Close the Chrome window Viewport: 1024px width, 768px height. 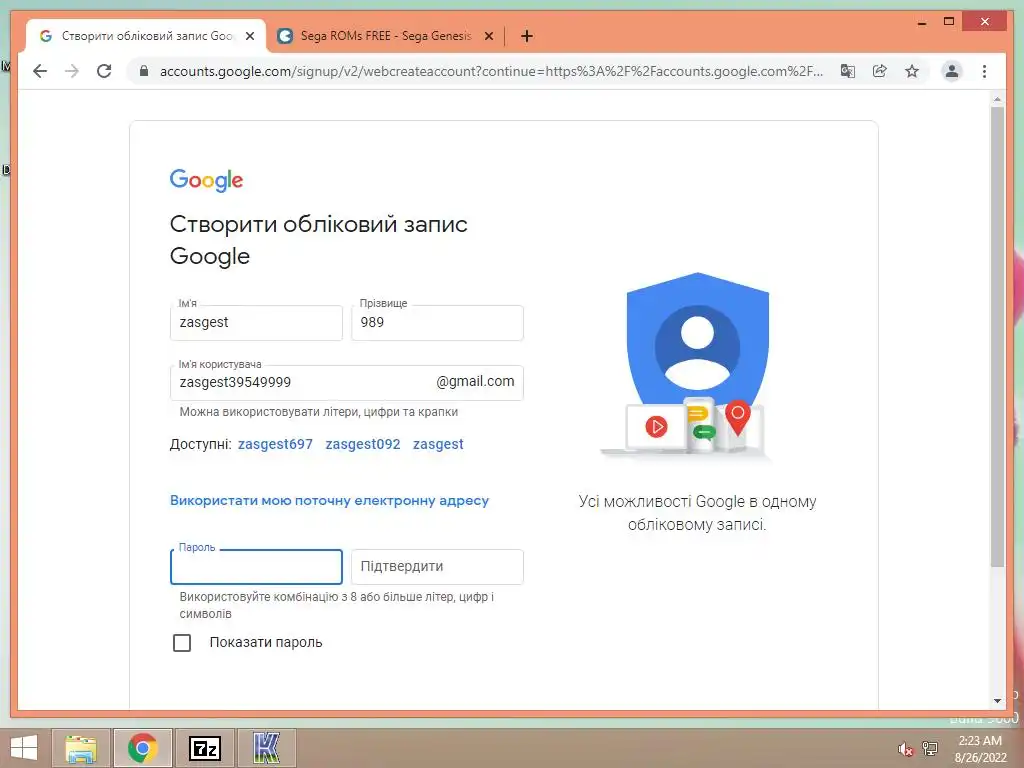point(985,22)
